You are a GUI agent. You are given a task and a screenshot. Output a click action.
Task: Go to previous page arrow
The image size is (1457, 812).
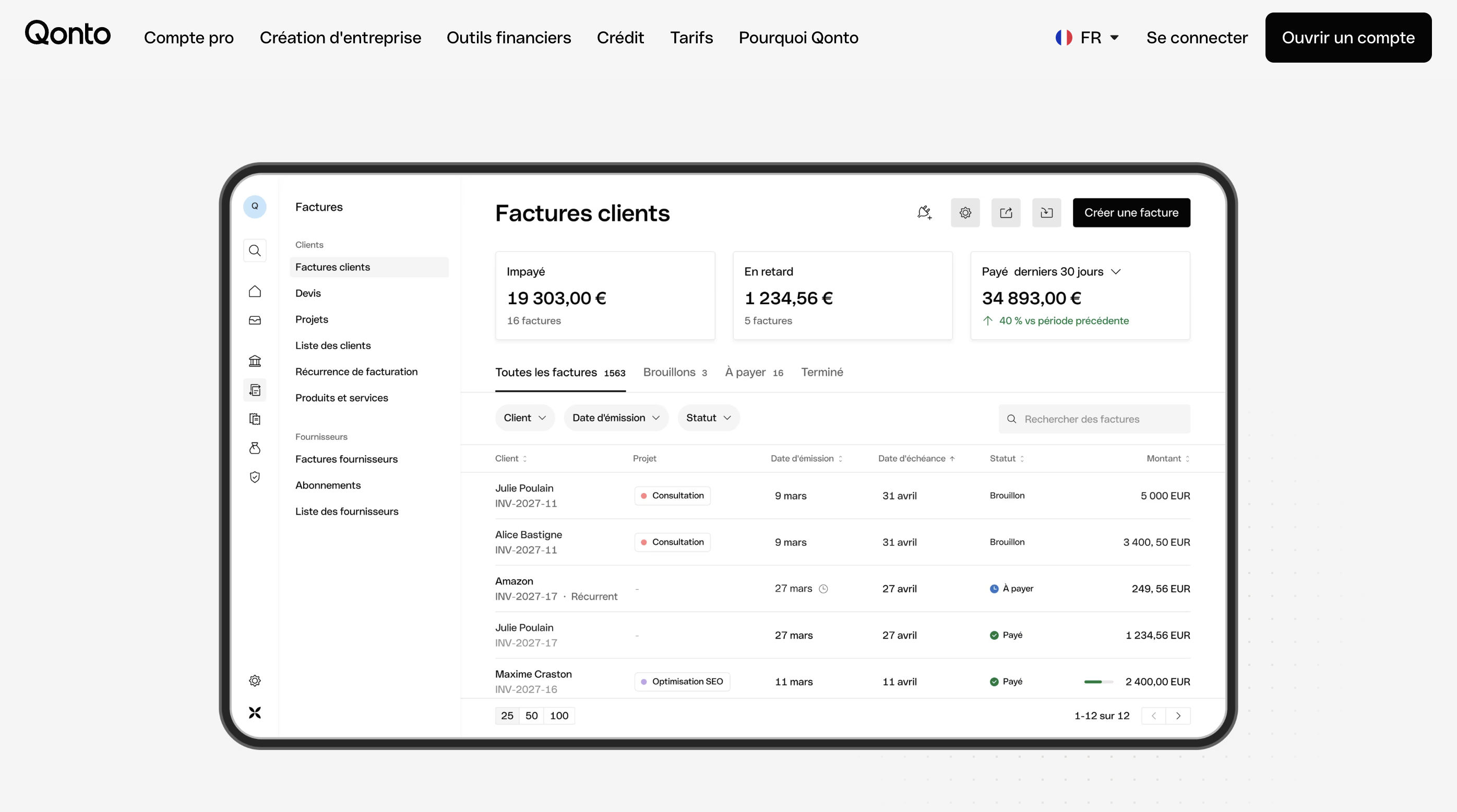coord(1154,716)
